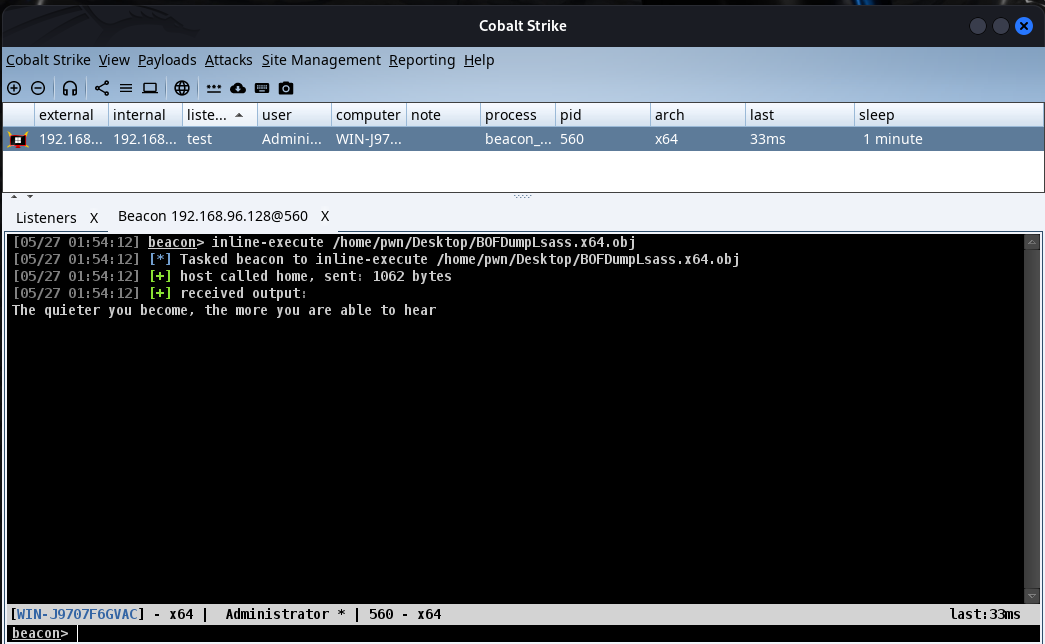Click the 'test' listener cell
This screenshot has width=1045, height=644.
220,139
